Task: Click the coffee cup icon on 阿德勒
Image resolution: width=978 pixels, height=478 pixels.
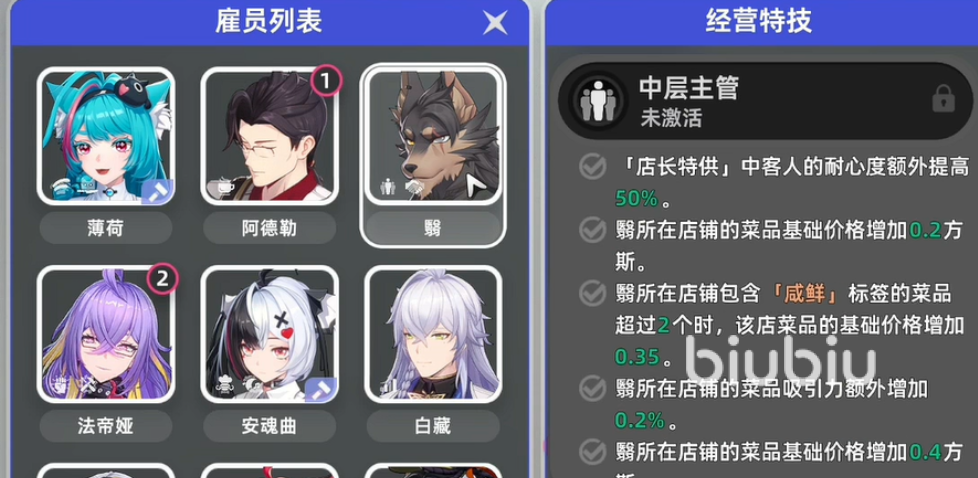Action: tap(220, 185)
